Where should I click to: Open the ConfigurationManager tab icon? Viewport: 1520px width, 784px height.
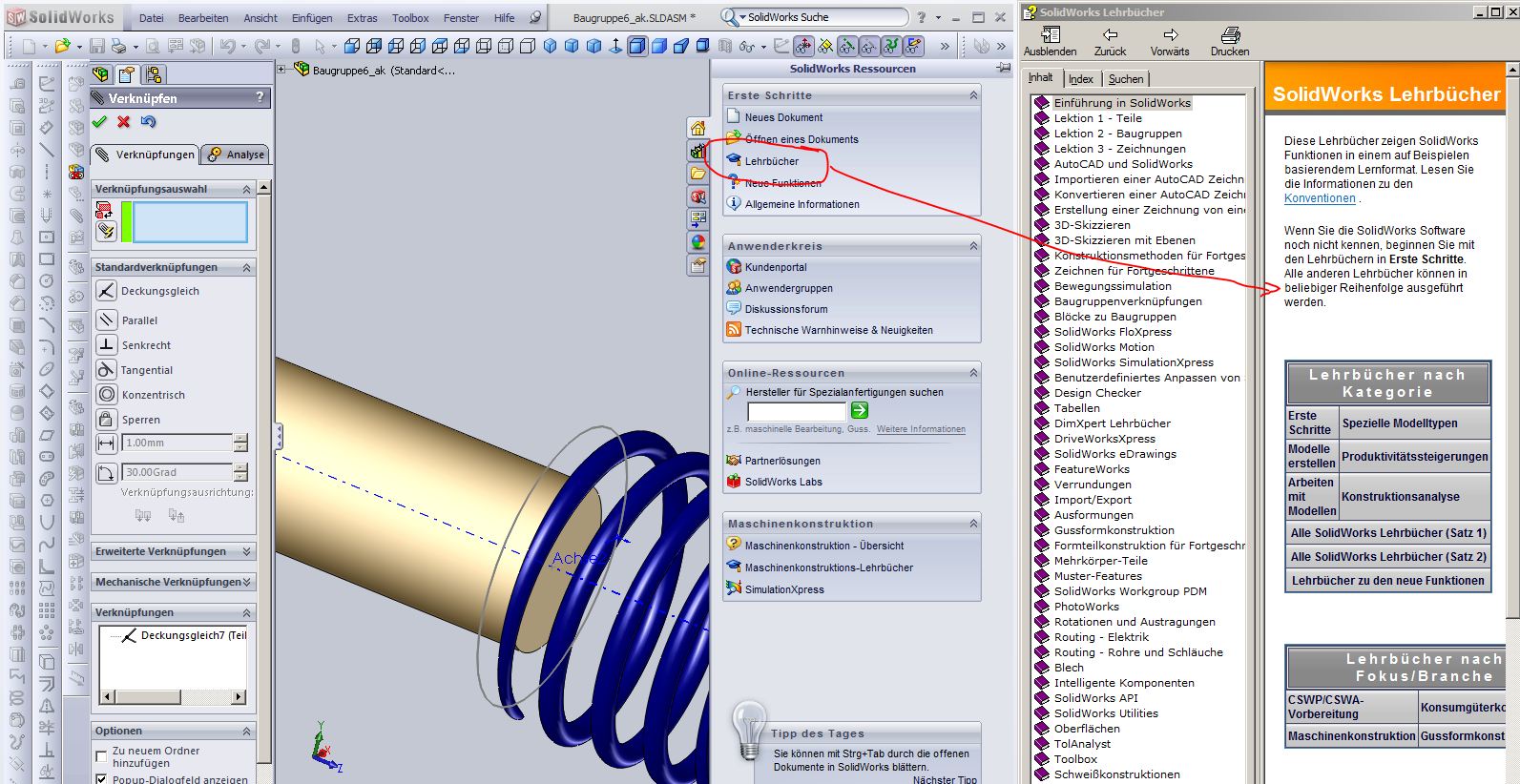point(154,74)
